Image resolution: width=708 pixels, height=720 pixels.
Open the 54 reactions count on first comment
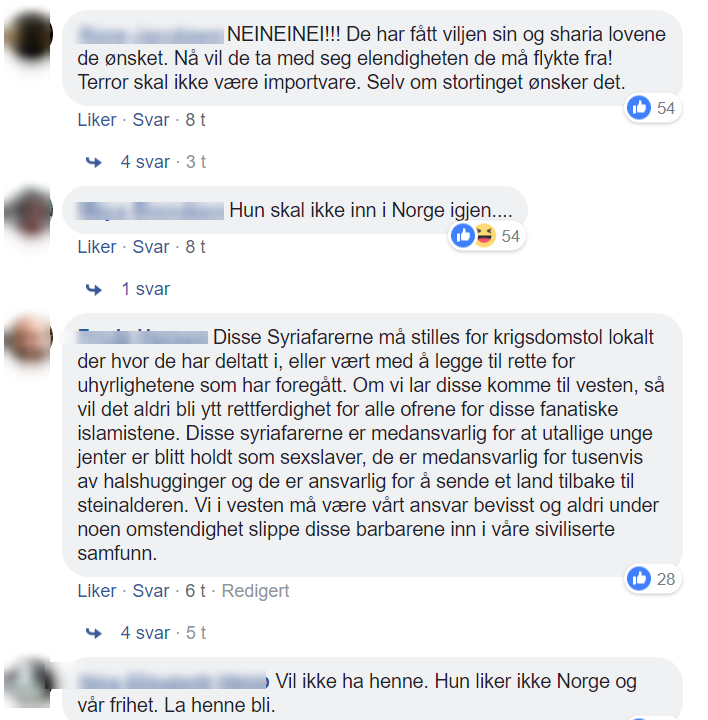click(x=666, y=108)
